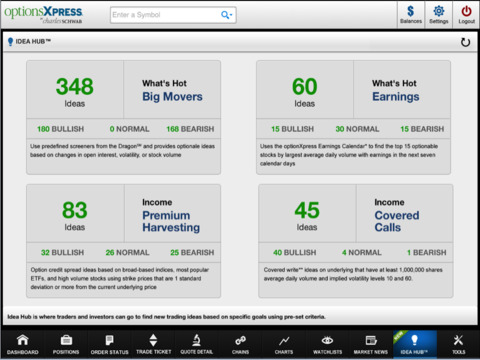Image resolution: width=480 pixels, height=360 pixels.
Task: Filter Earnings by 30 Normal
Action: click(357, 129)
